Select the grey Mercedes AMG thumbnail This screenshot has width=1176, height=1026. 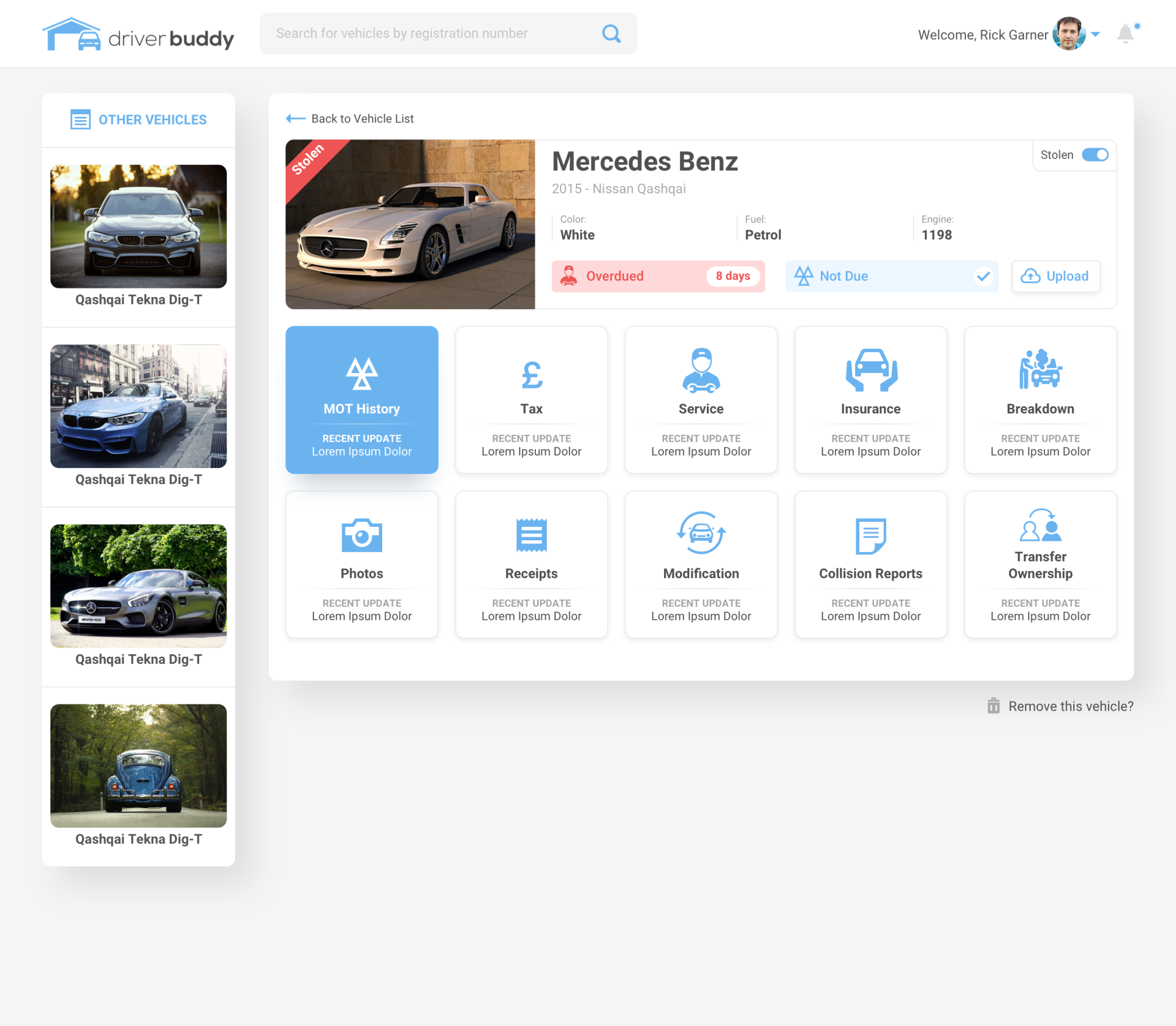138,586
